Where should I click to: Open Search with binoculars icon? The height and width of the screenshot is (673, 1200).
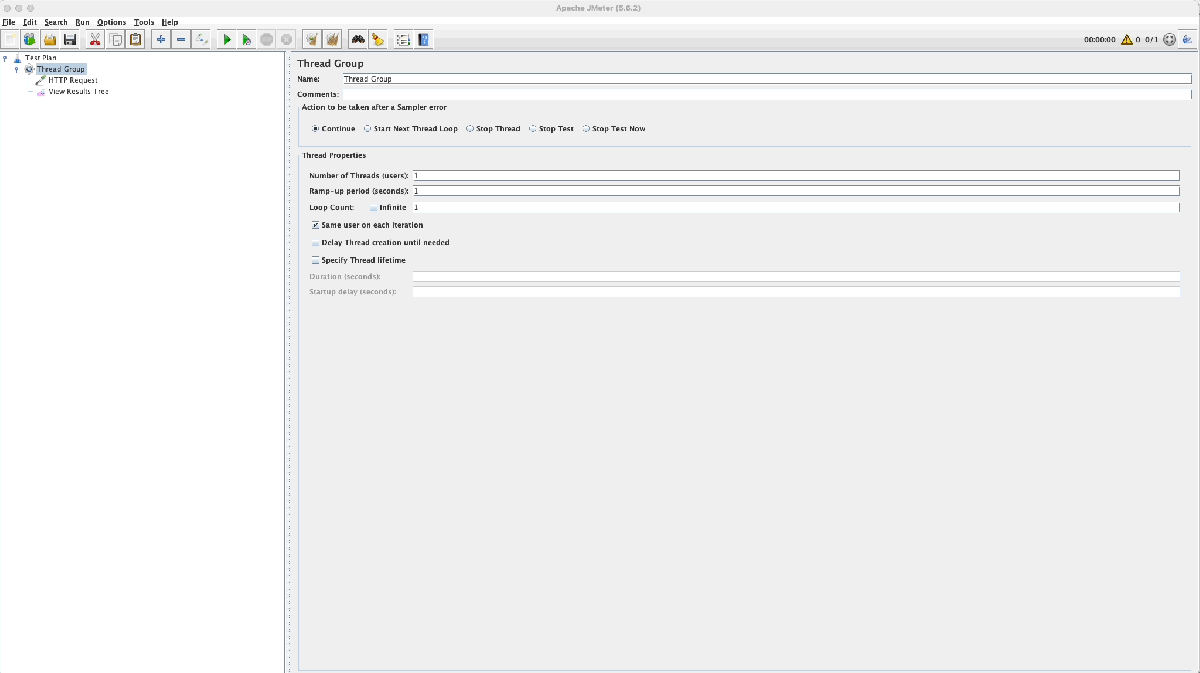pyautogui.click(x=357, y=39)
